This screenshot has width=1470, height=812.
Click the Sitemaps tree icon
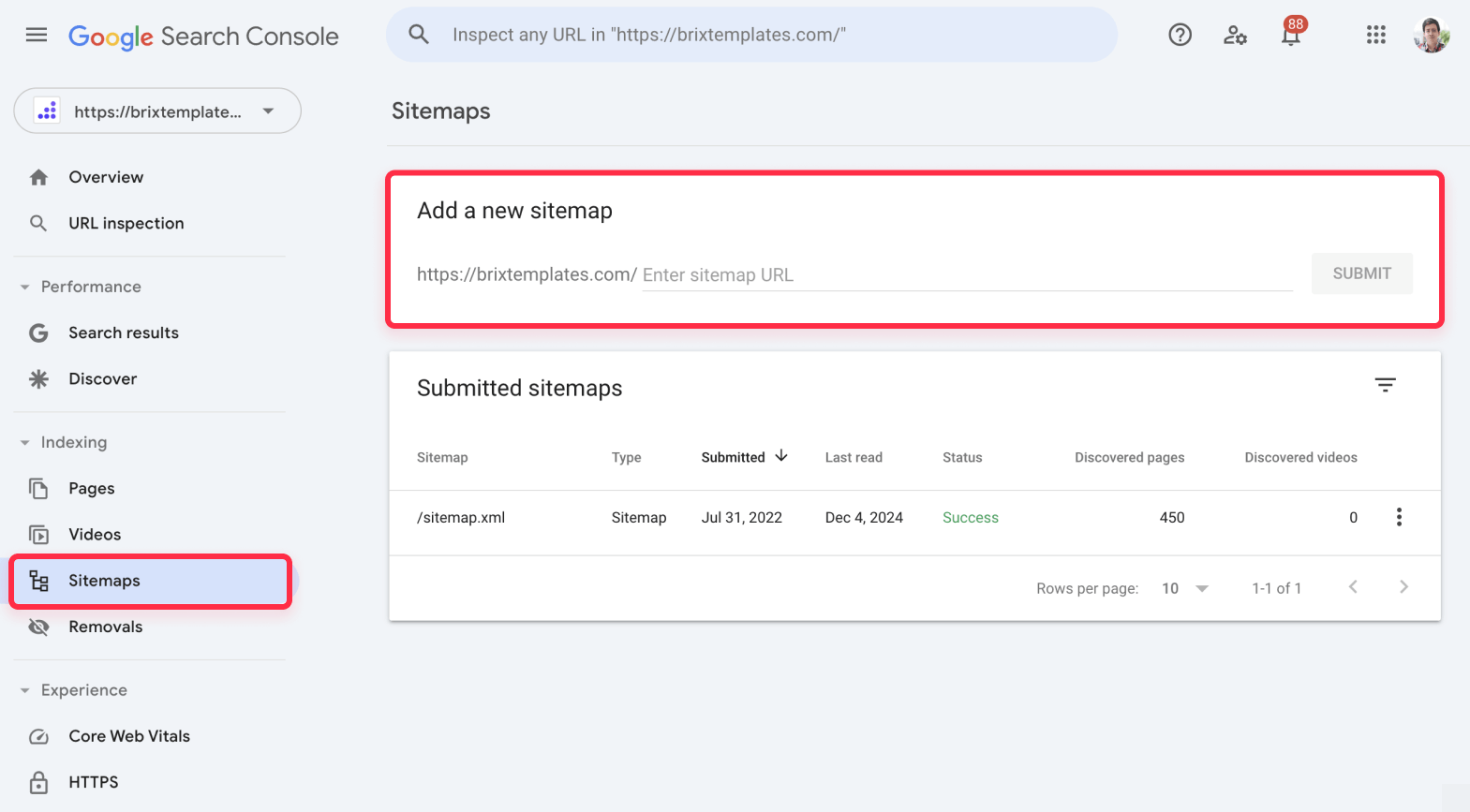point(38,581)
